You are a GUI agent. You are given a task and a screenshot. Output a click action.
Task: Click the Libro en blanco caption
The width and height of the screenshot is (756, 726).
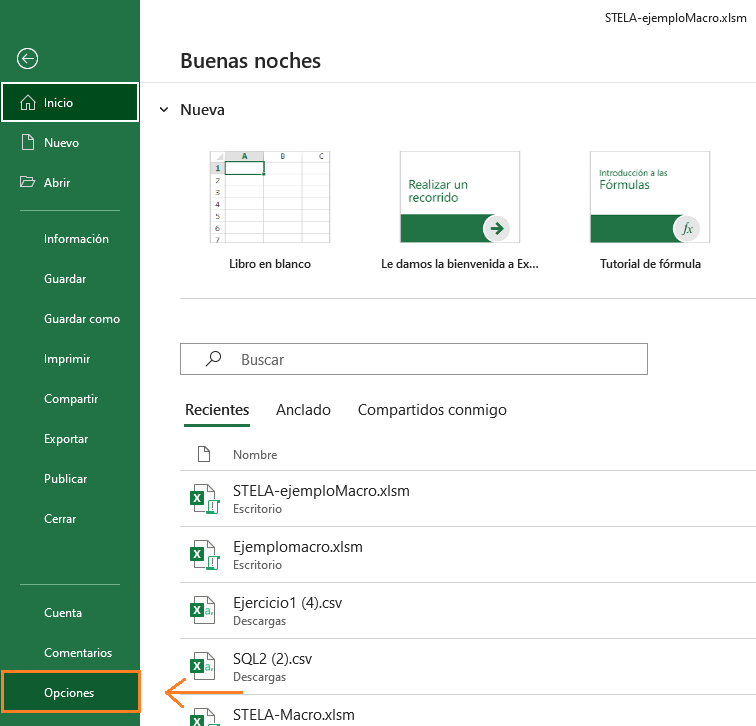point(270,264)
